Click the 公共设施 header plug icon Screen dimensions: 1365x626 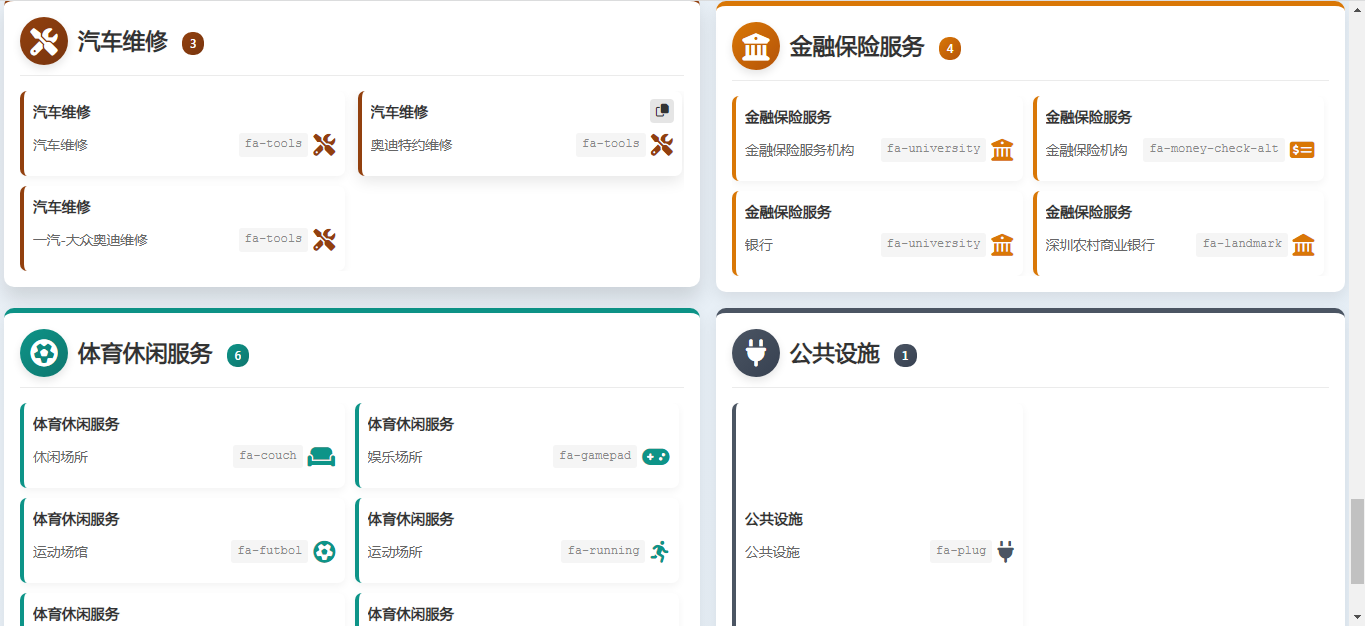pyautogui.click(x=756, y=354)
